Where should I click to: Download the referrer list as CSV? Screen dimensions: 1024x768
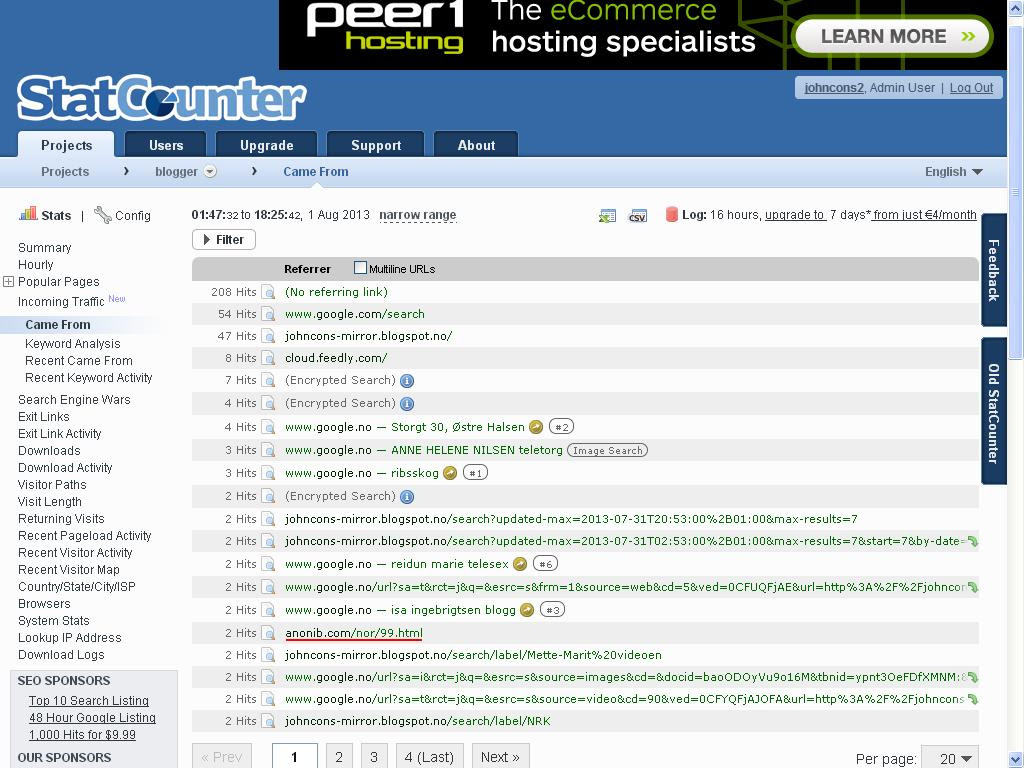click(637, 216)
